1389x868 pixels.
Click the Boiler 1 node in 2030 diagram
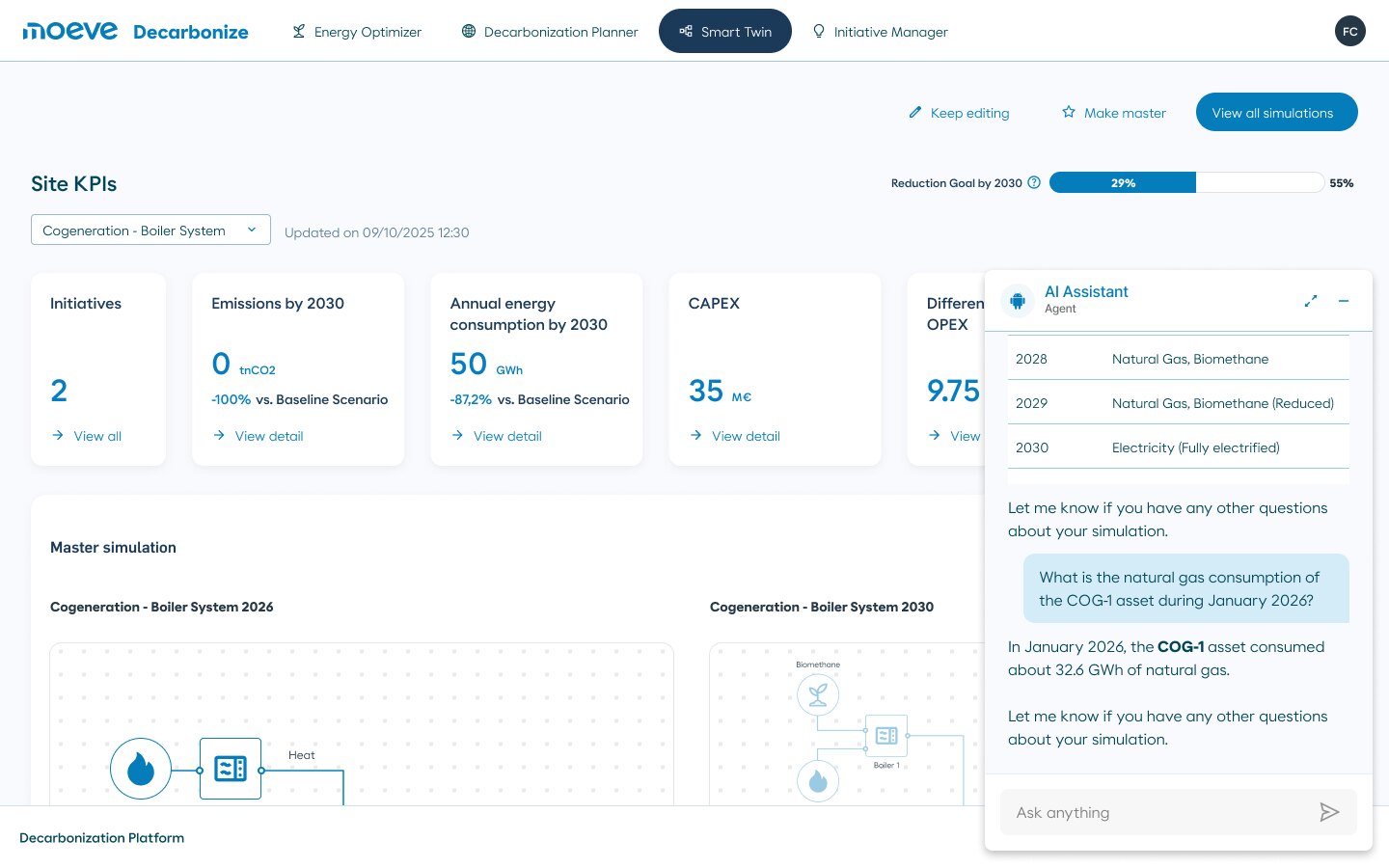(886, 736)
